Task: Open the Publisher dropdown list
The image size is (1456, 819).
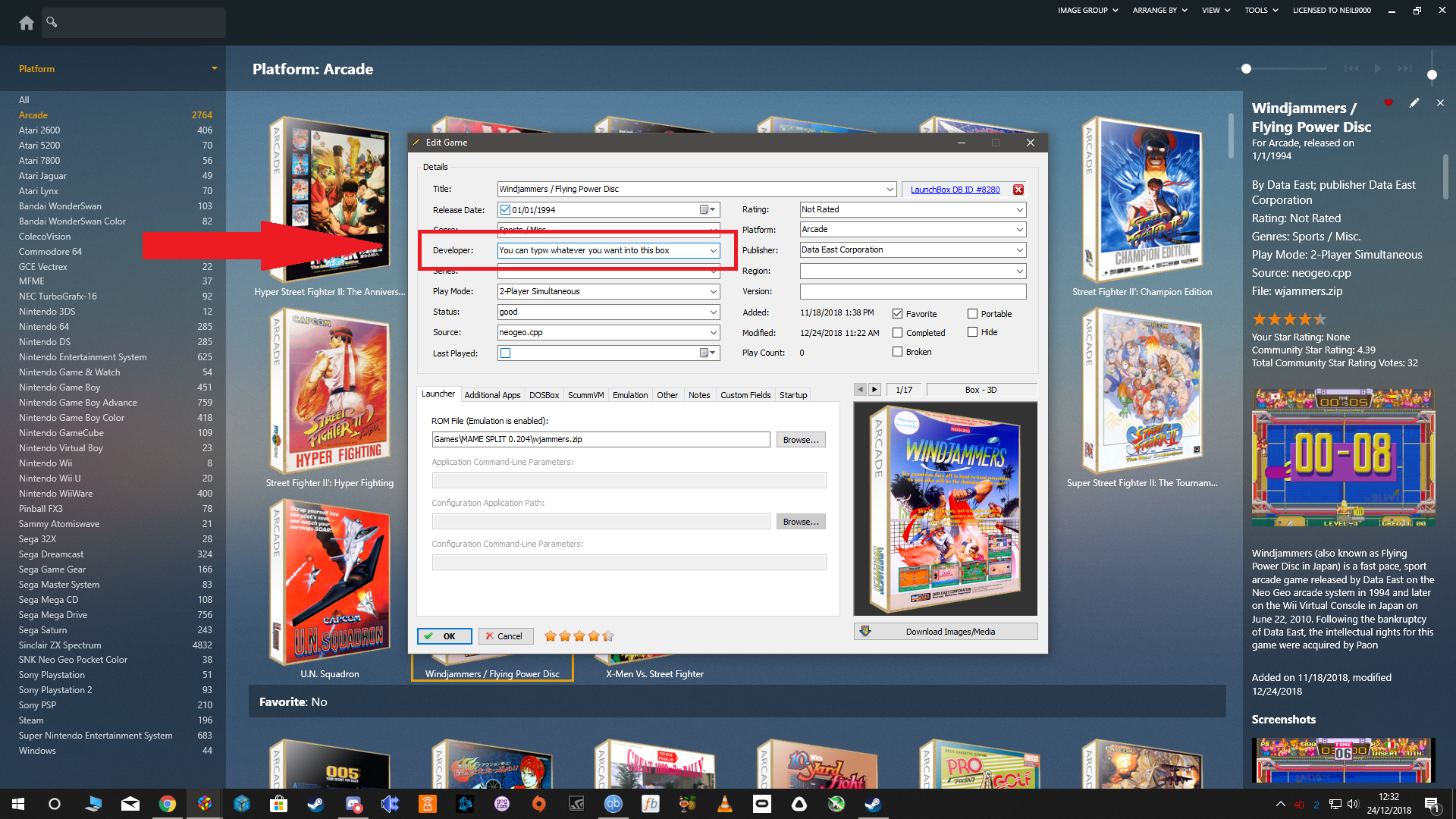Action: [x=1019, y=250]
